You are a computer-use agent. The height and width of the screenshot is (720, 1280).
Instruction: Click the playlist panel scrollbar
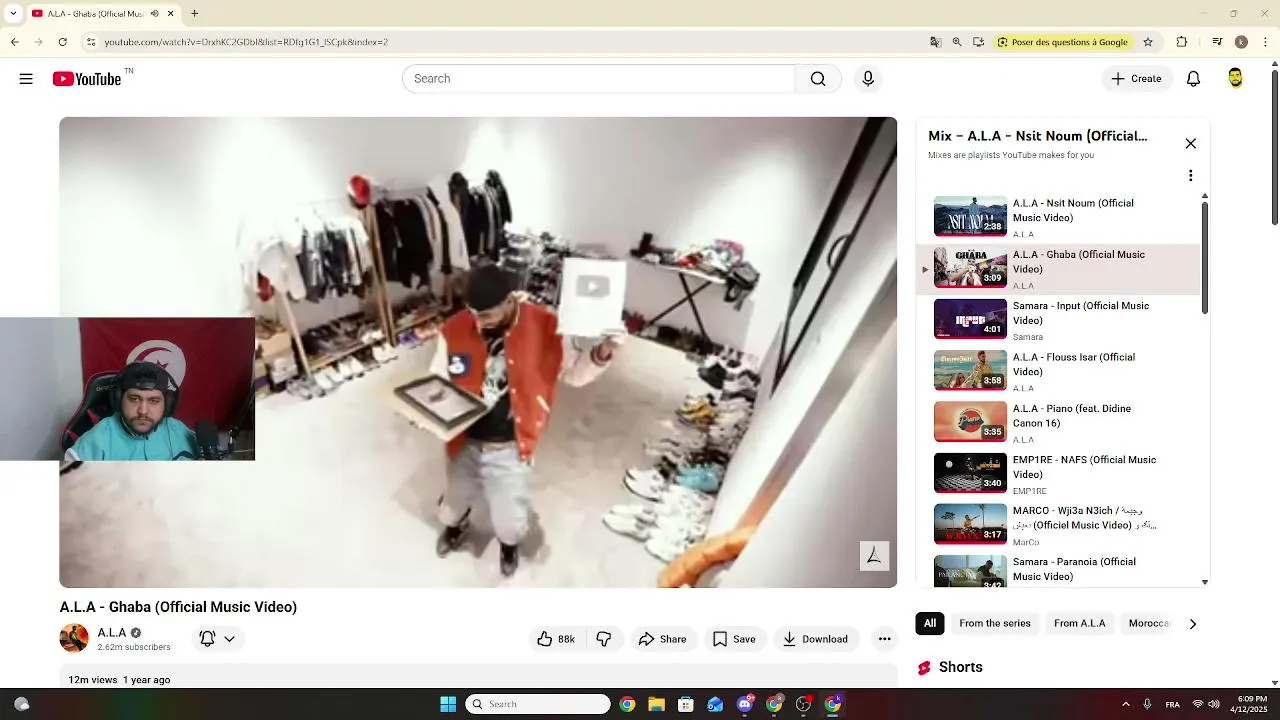coord(1205,258)
